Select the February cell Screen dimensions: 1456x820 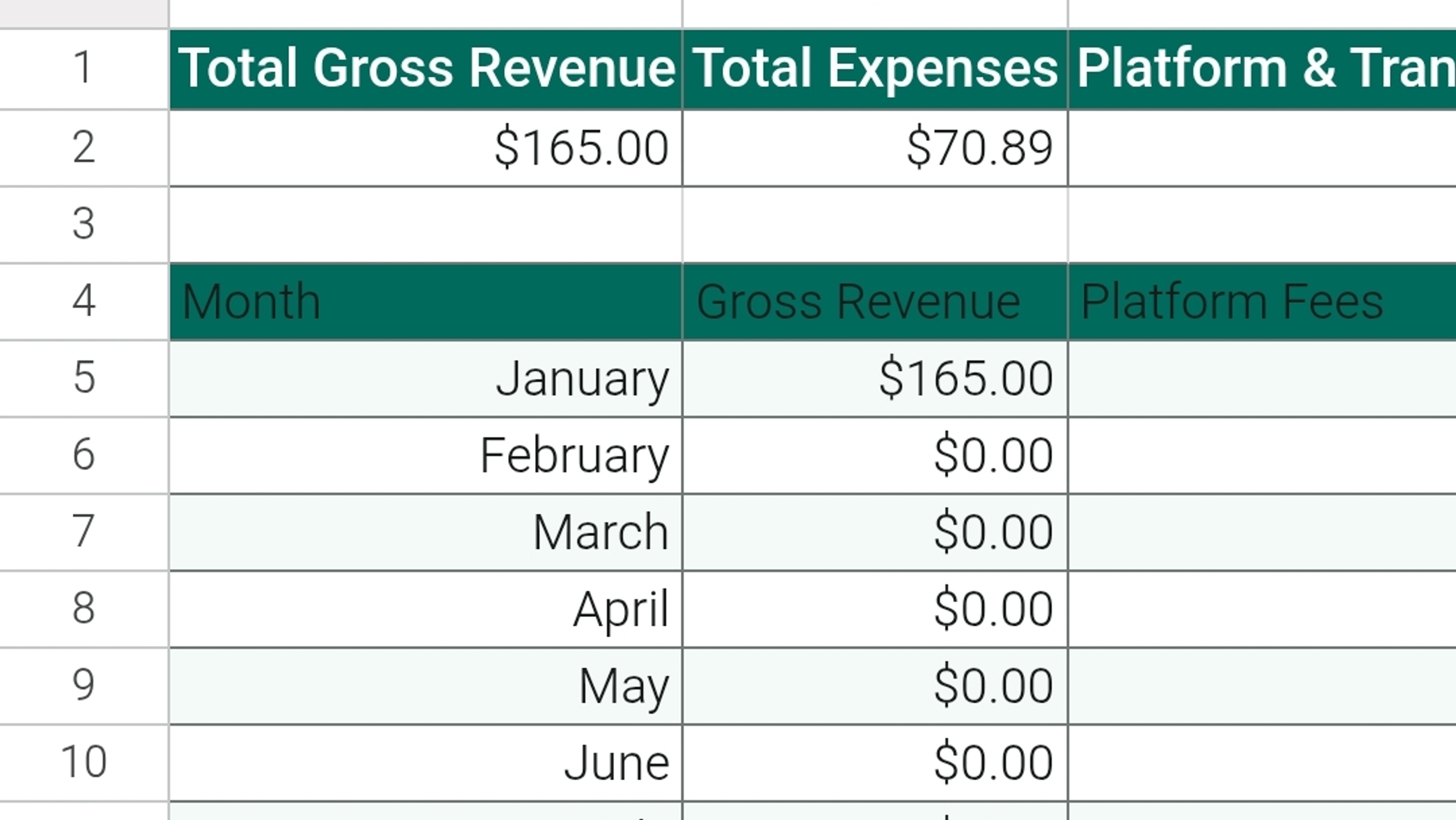pyautogui.click(x=426, y=456)
